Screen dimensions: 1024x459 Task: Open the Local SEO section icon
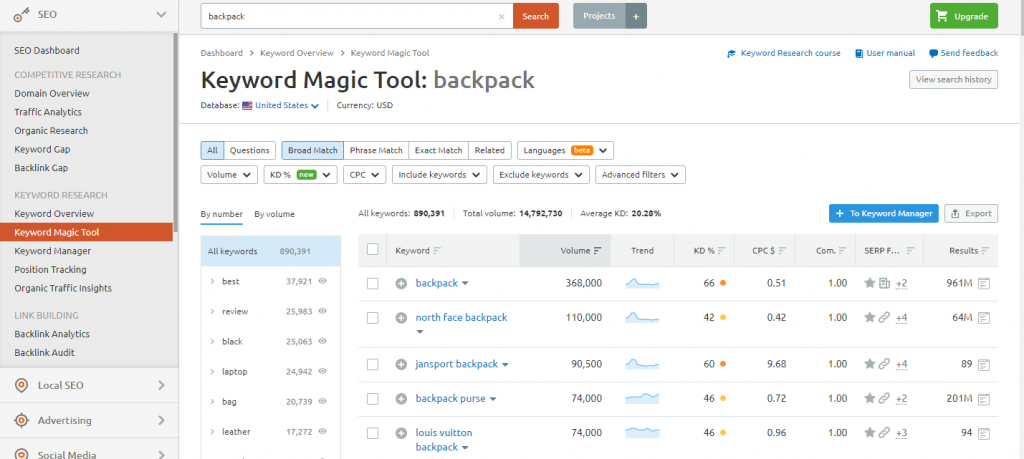point(22,385)
